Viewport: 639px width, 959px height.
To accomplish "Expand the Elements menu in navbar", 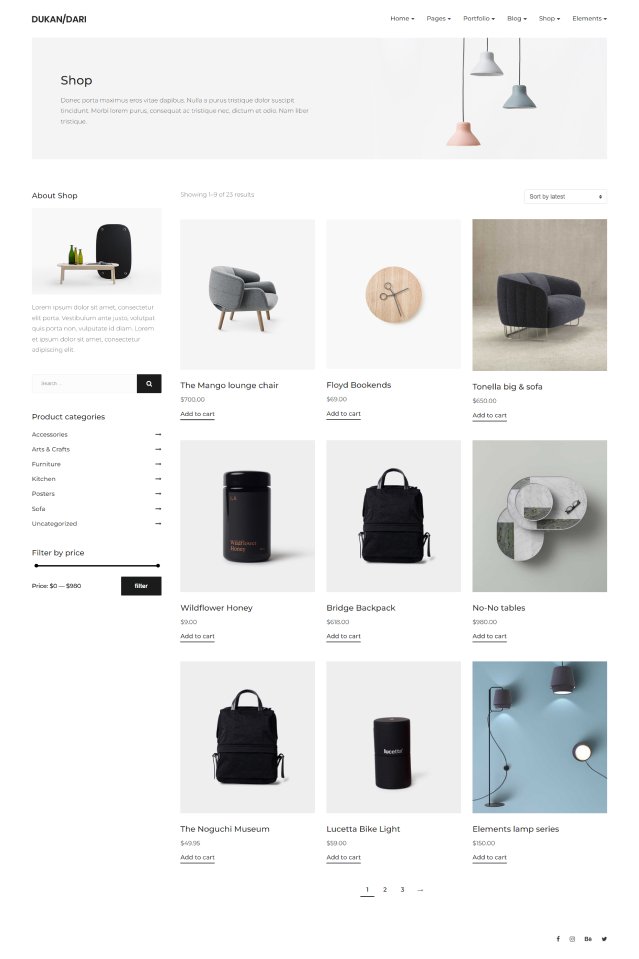I will pyautogui.click(x=589, y=18).
